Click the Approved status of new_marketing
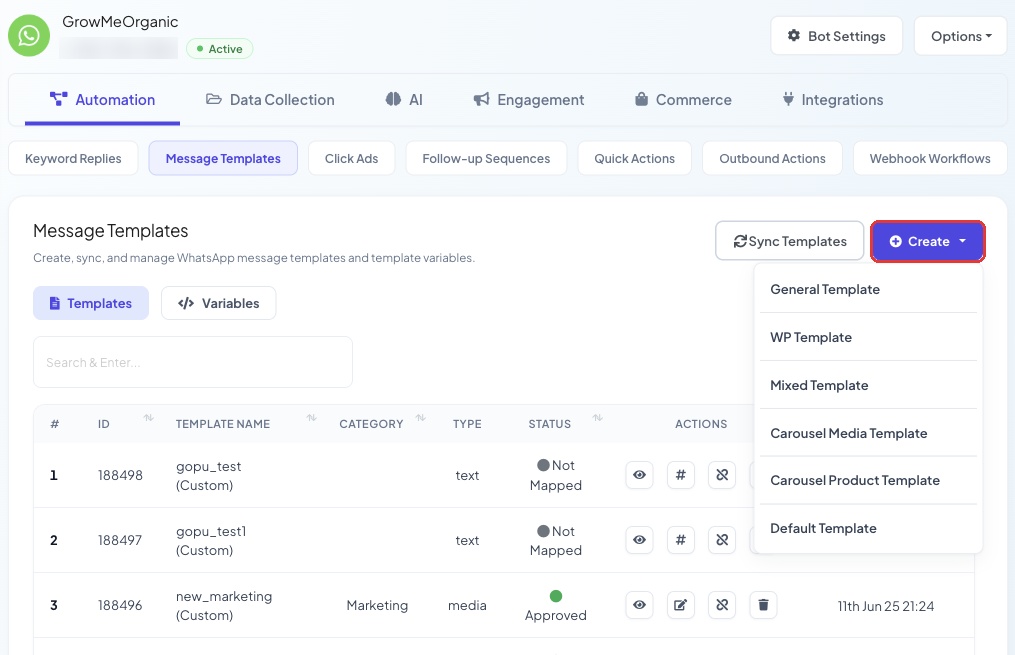Viewport: 1015px width, 655px height. (555, 606)
